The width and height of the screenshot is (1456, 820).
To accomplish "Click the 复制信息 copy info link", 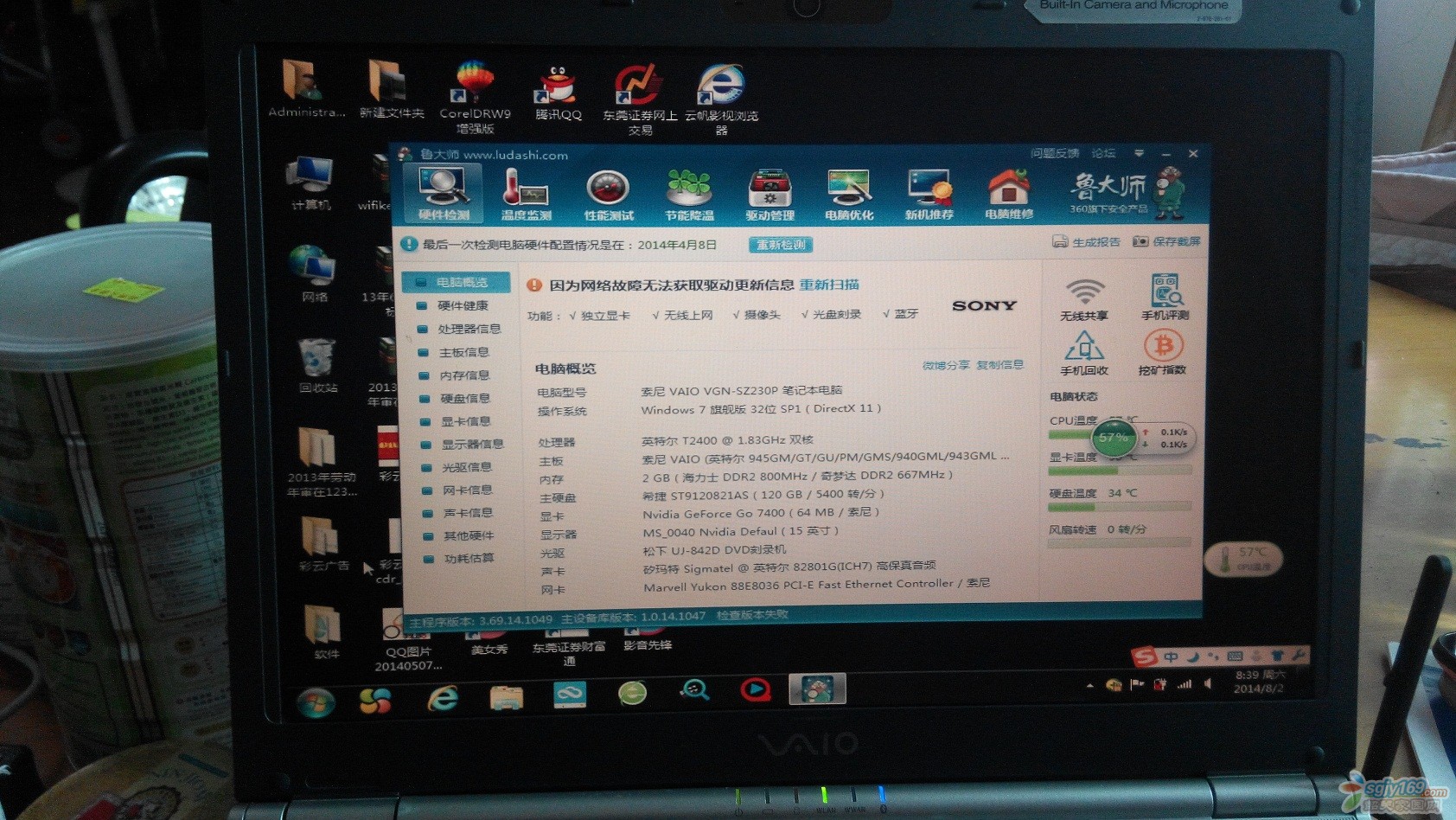I will click(x=1000, y=365).
